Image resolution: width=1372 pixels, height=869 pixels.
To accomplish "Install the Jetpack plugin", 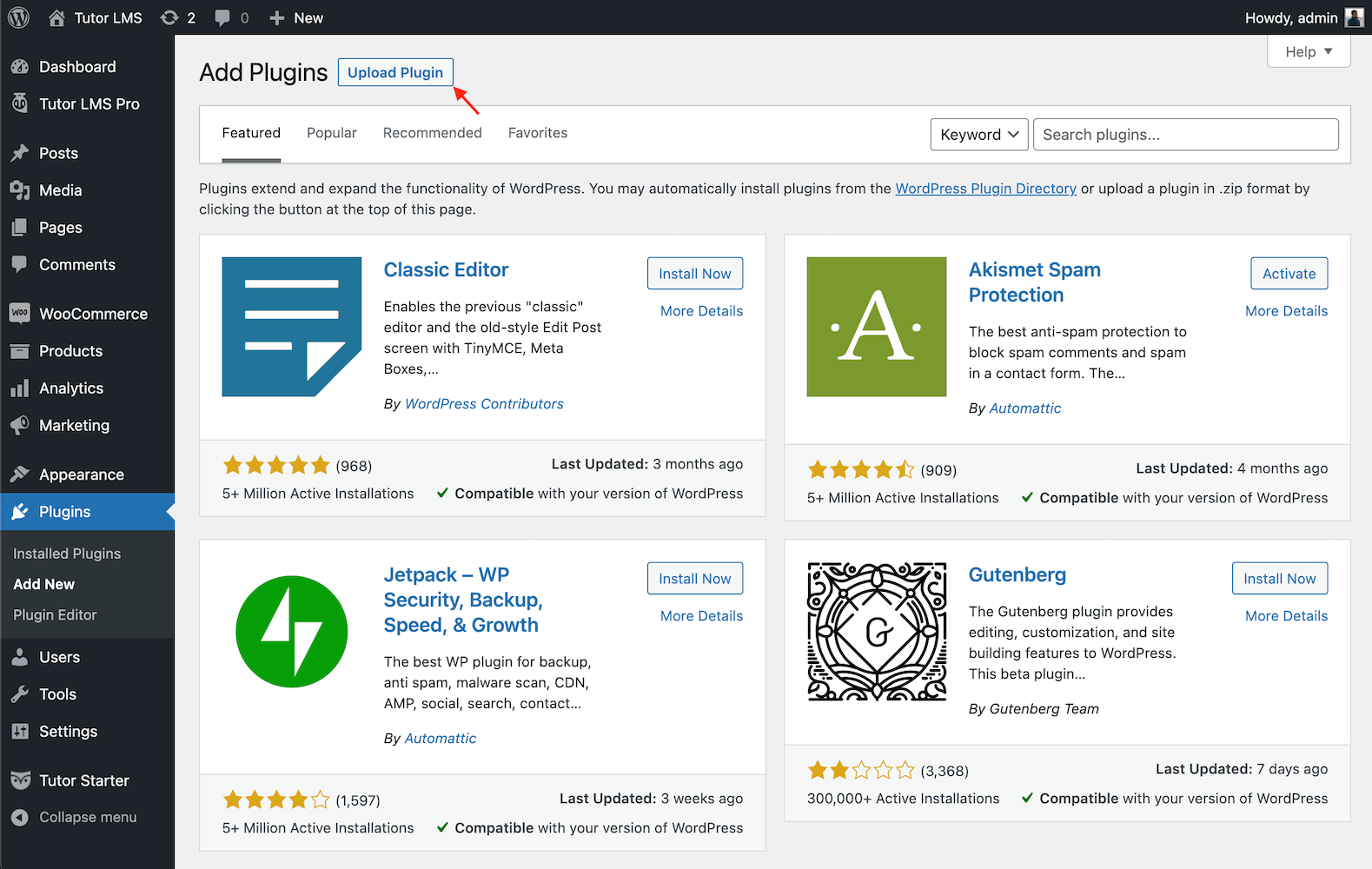I will pos(695,579).
